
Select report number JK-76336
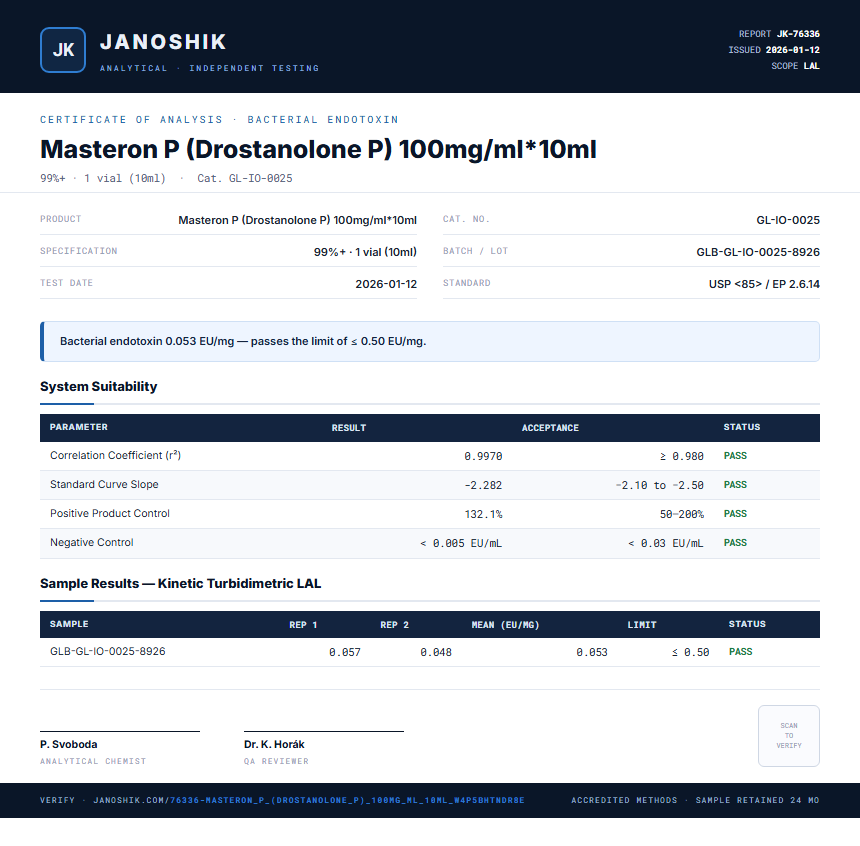[798, 34]
